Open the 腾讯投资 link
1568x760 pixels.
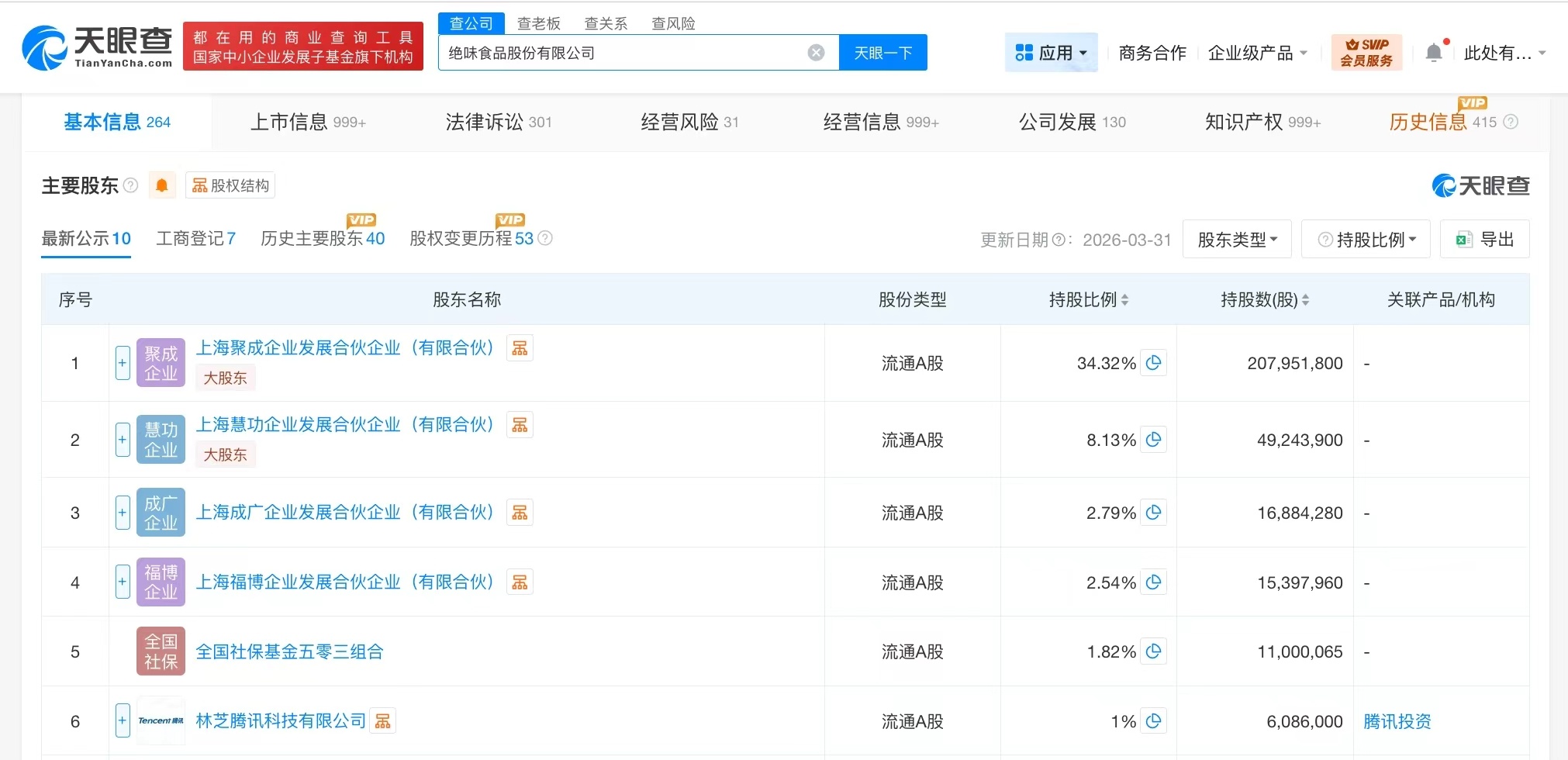coord(1396,720)
